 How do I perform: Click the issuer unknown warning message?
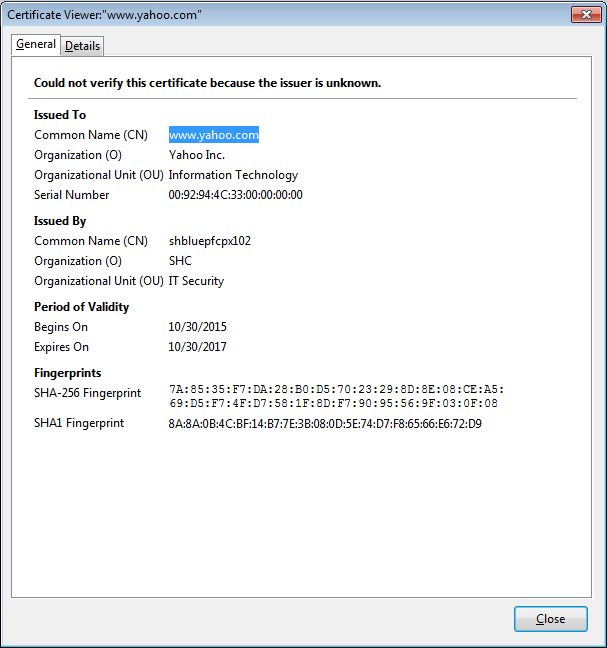[207, 83]
